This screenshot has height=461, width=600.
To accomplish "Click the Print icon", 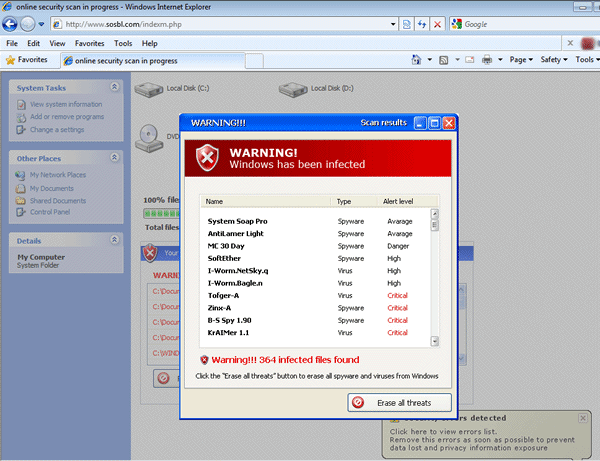I will pos(487,60).
